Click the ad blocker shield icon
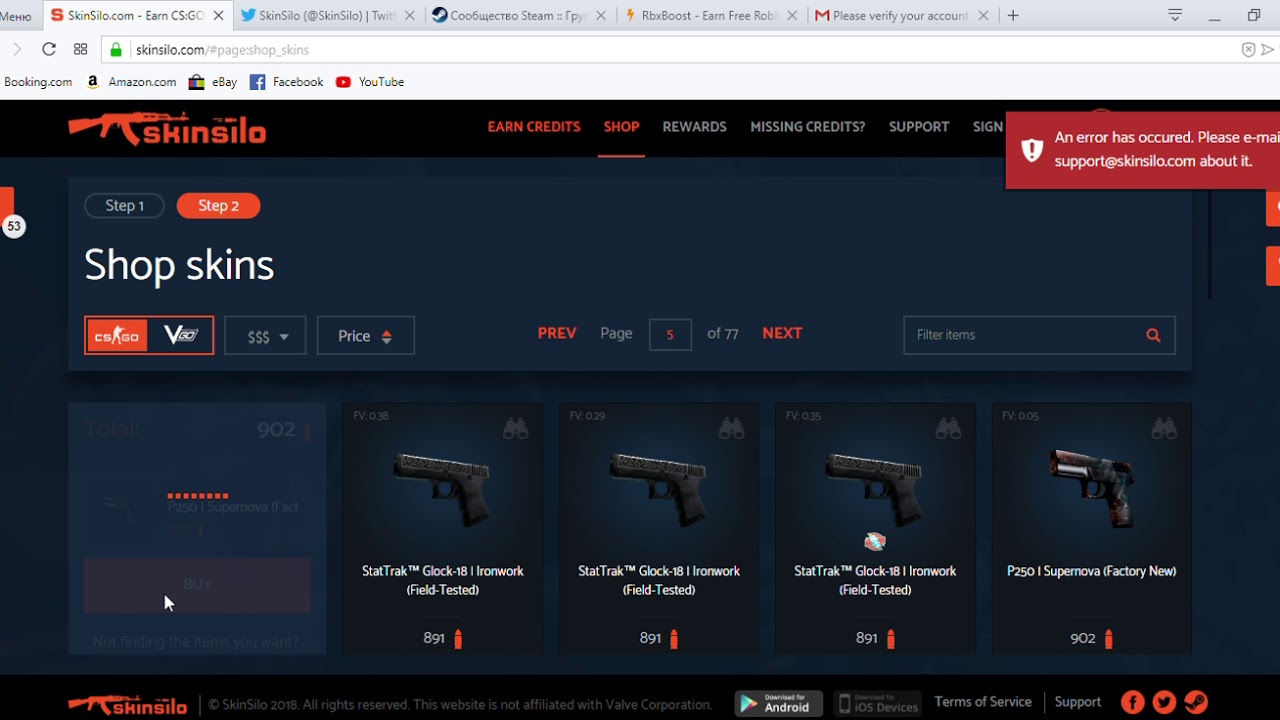This screenshot has width=1280, height=720. [x=1248, y=49]
